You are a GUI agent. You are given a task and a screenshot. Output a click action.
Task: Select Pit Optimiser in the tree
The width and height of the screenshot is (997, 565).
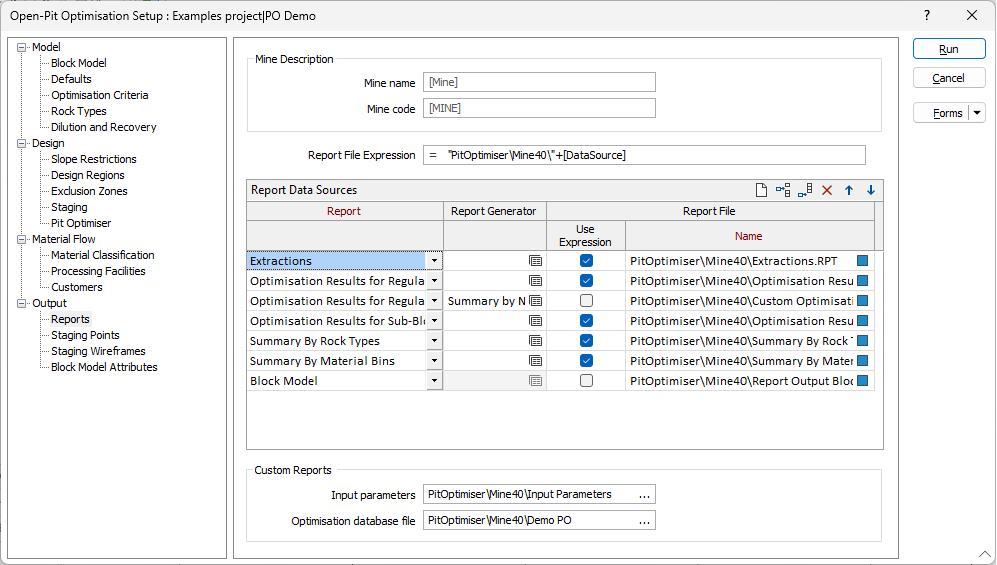[x=81, y=223]
